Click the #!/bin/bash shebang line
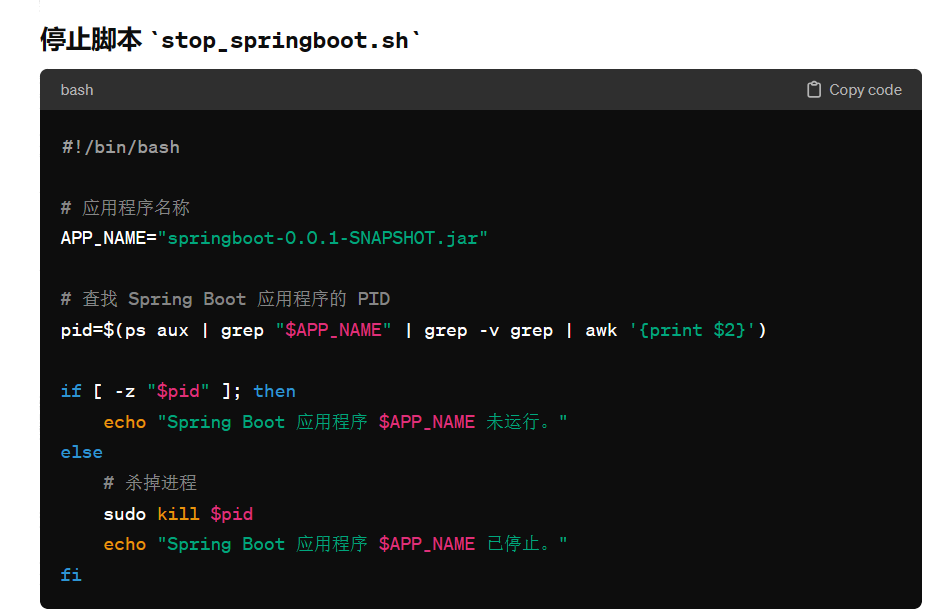The height and width of the screenshot is (615, 944). click(120, 147)
